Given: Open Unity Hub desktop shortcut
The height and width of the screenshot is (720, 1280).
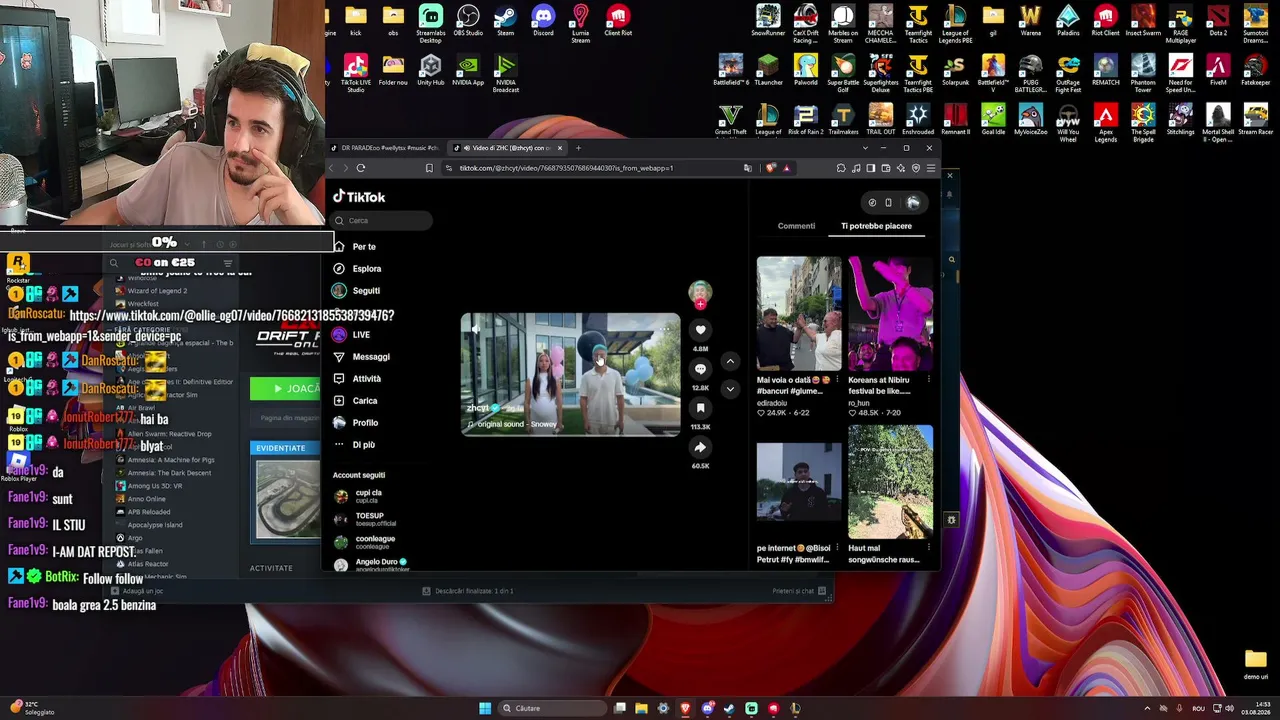Looking at the screenshot, I should pos(431,71).
